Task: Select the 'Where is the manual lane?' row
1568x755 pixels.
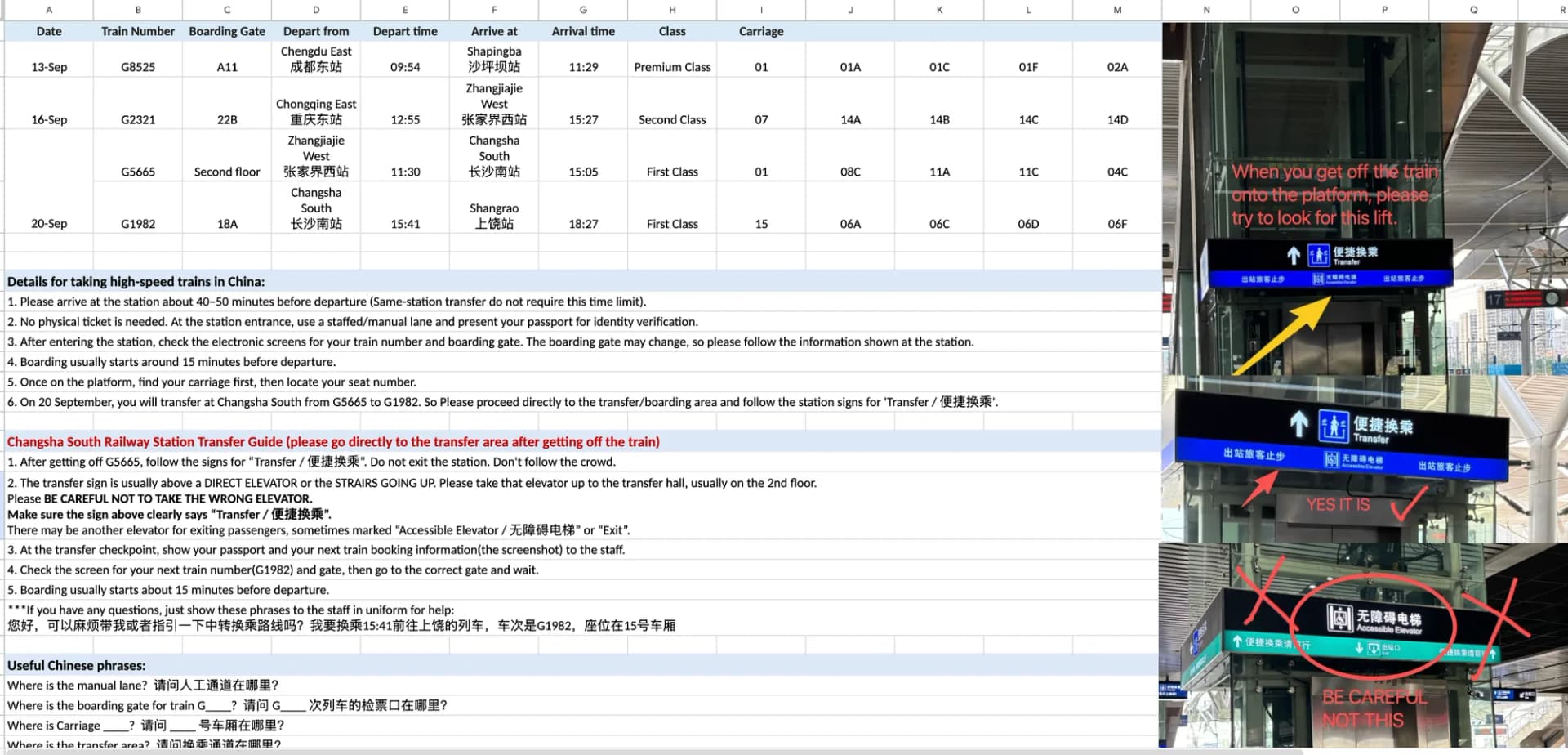Action: [x=583, y=686]
